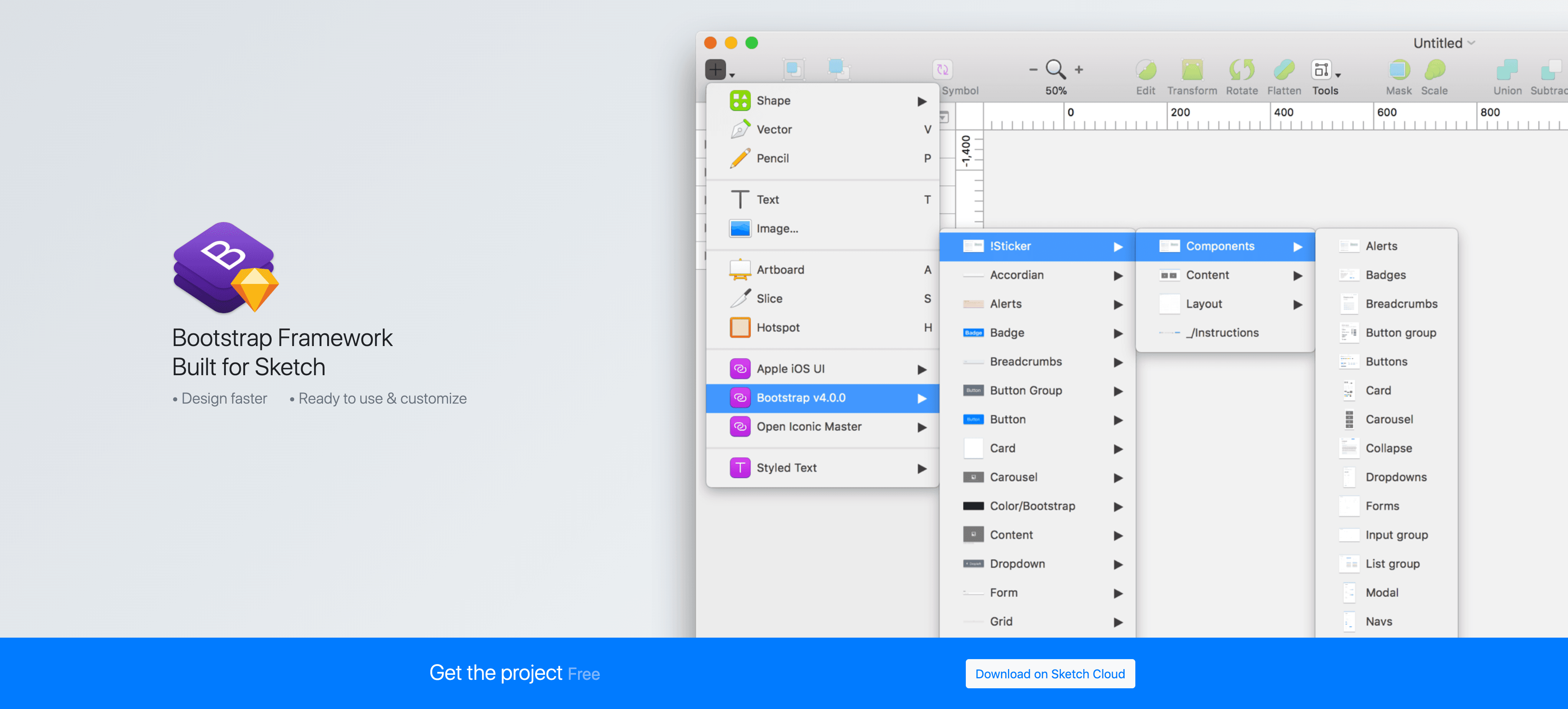Click the Edit tool icon

click(x=1146, y=70)
